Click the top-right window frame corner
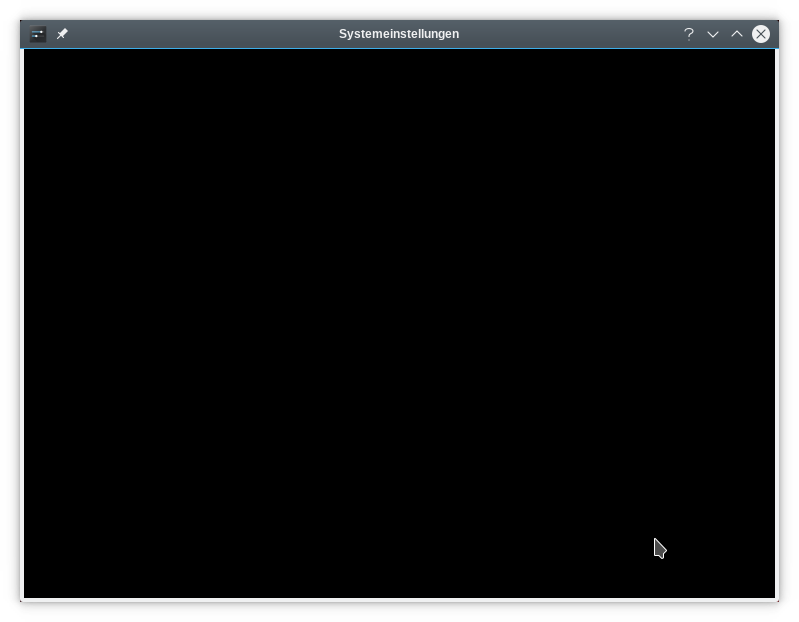This screenshot has width=799, height=622. pyautogui.click(x=776, y=22)
